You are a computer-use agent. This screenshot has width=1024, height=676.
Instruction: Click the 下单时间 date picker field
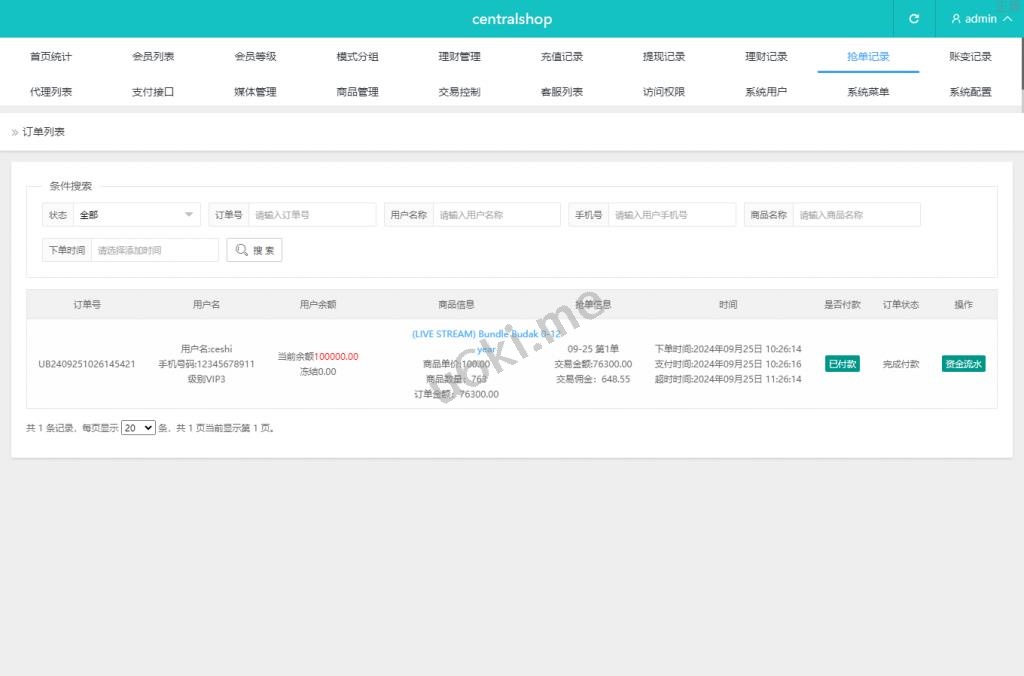pyautogui.click(x=154, y=250)
